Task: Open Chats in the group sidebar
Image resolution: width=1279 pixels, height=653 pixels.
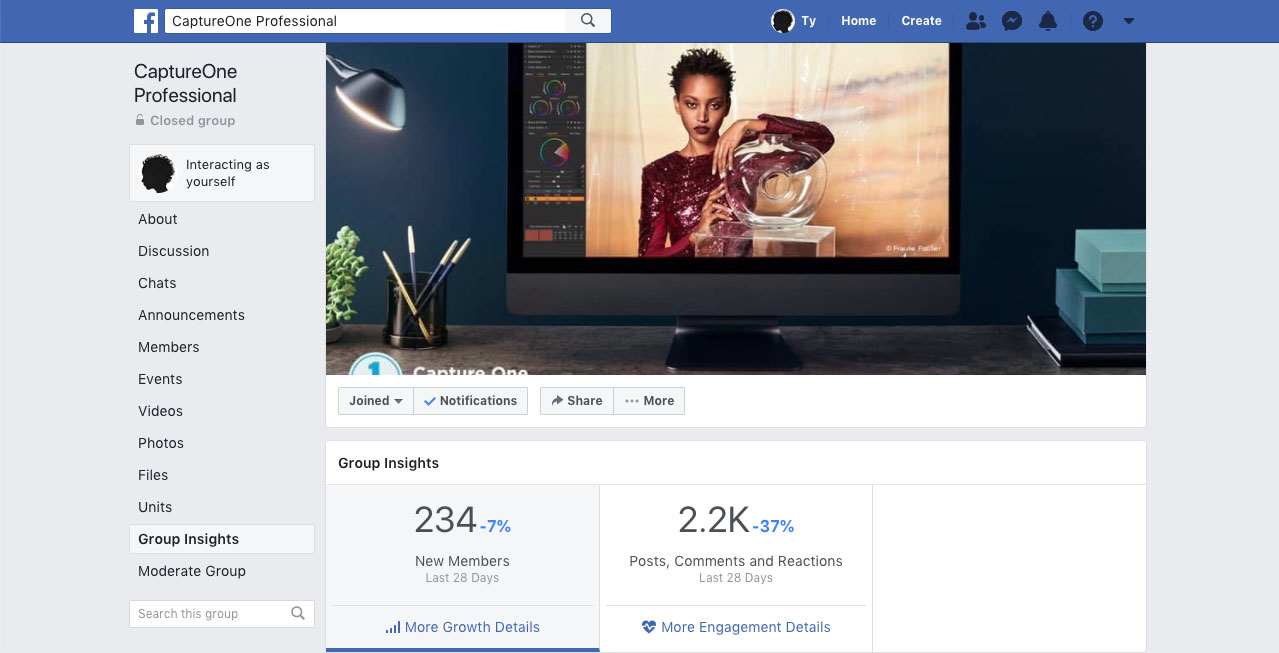Action: 157,283
